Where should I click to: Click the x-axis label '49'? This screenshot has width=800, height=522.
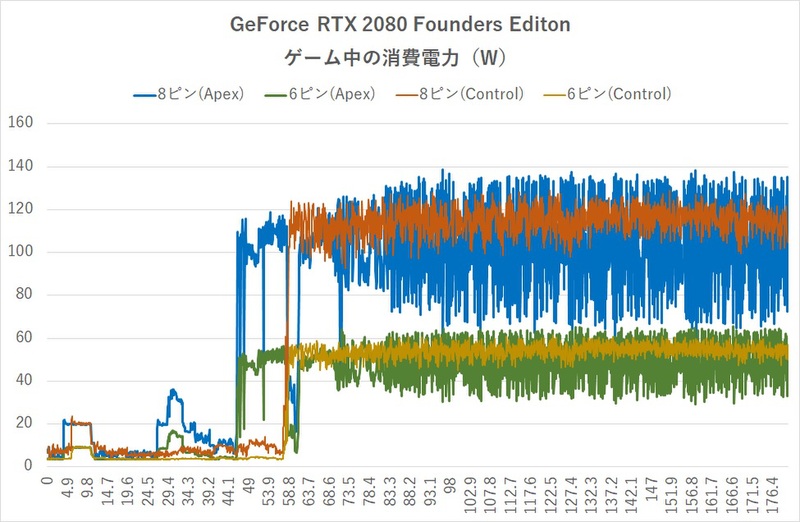248,485
